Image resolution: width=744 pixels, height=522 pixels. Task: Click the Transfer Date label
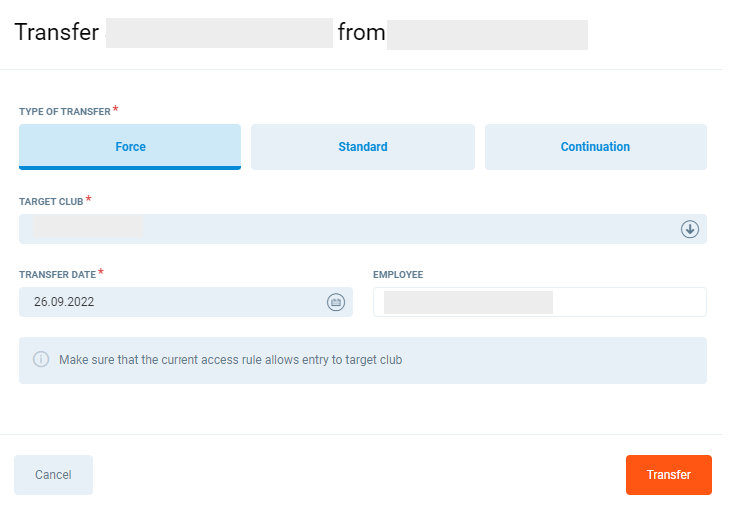coord(58,274)
